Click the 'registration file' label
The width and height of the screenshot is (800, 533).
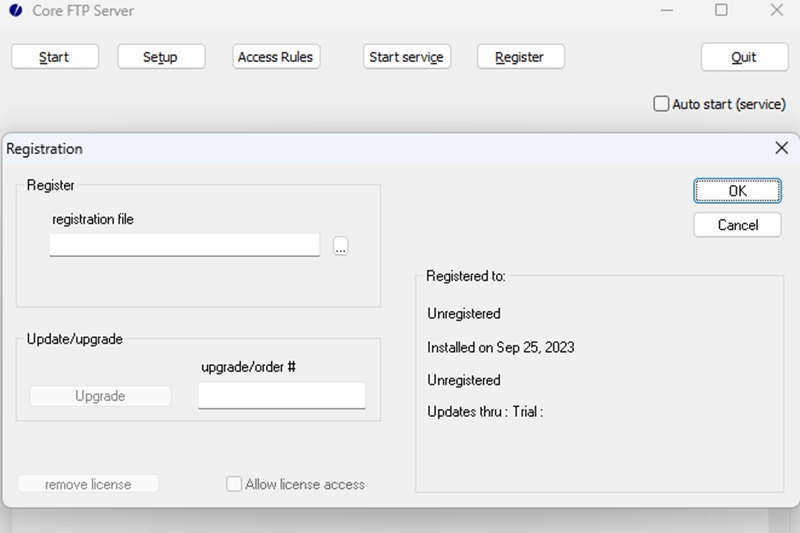coord(93,219)
